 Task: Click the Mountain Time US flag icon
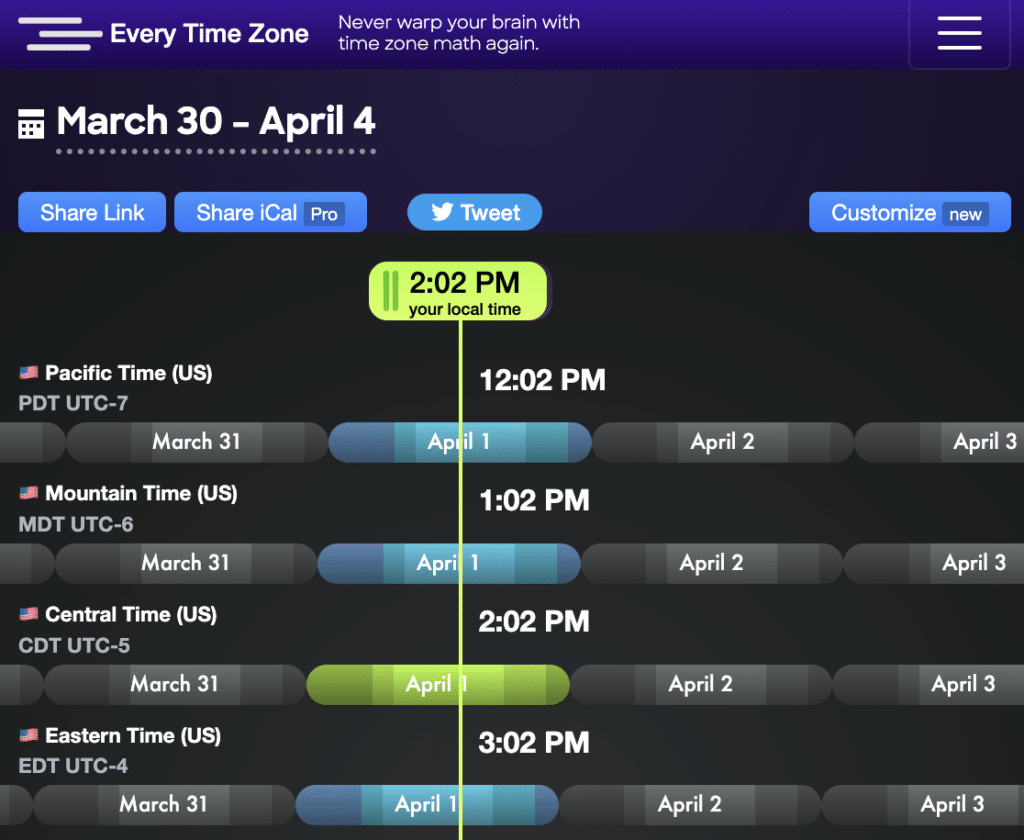(x=28, y=493)
